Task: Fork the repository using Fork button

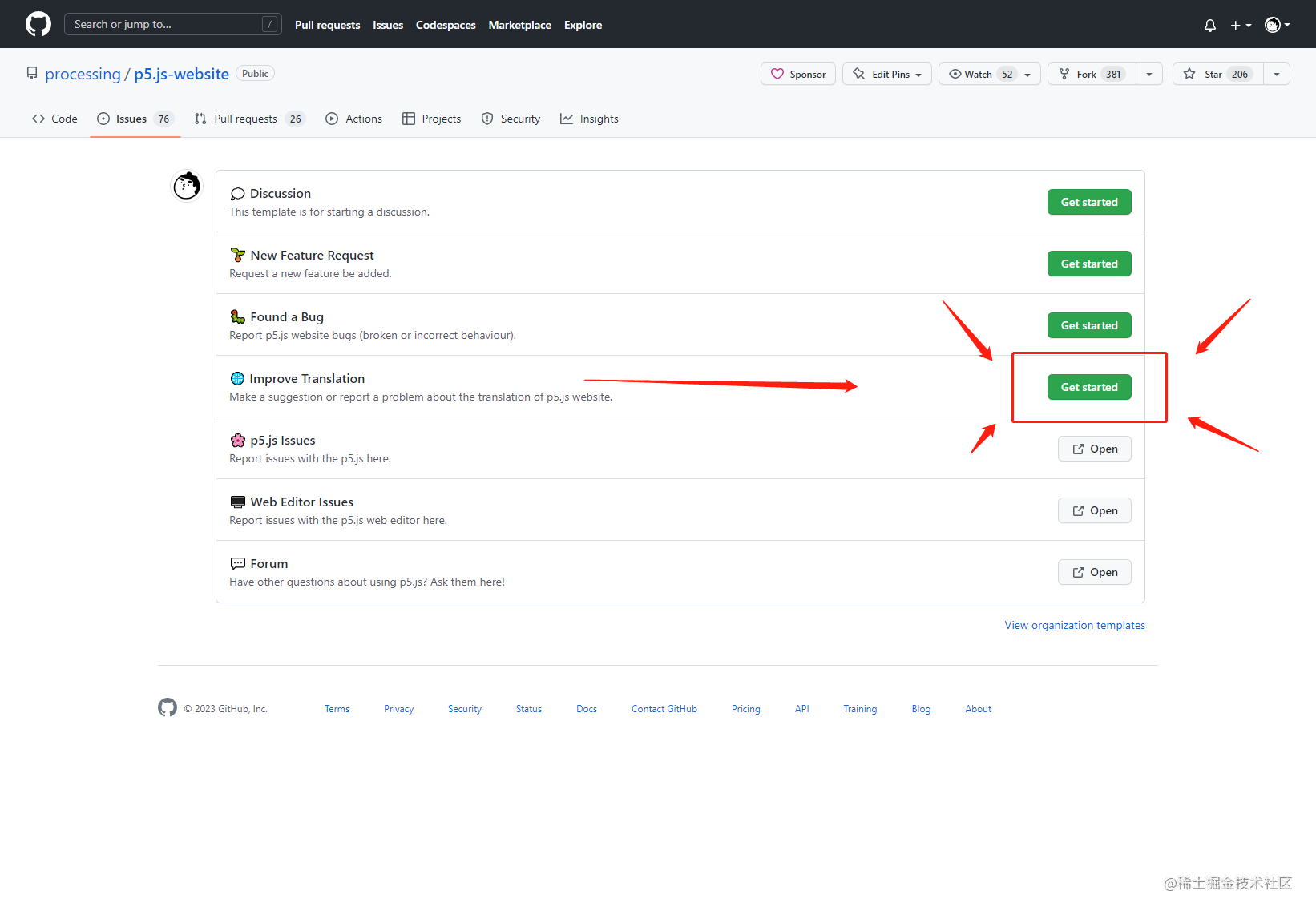Action: pyautogui.click(x=1092, y=74)
